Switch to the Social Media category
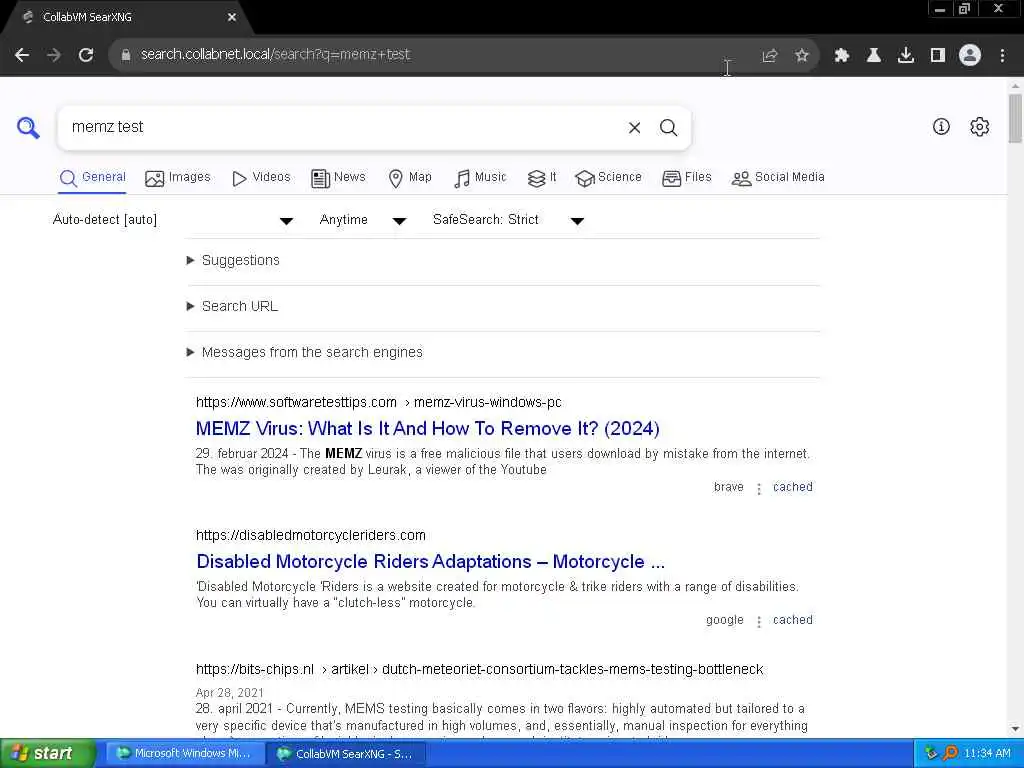1024x768 pixels. [778, 178]
